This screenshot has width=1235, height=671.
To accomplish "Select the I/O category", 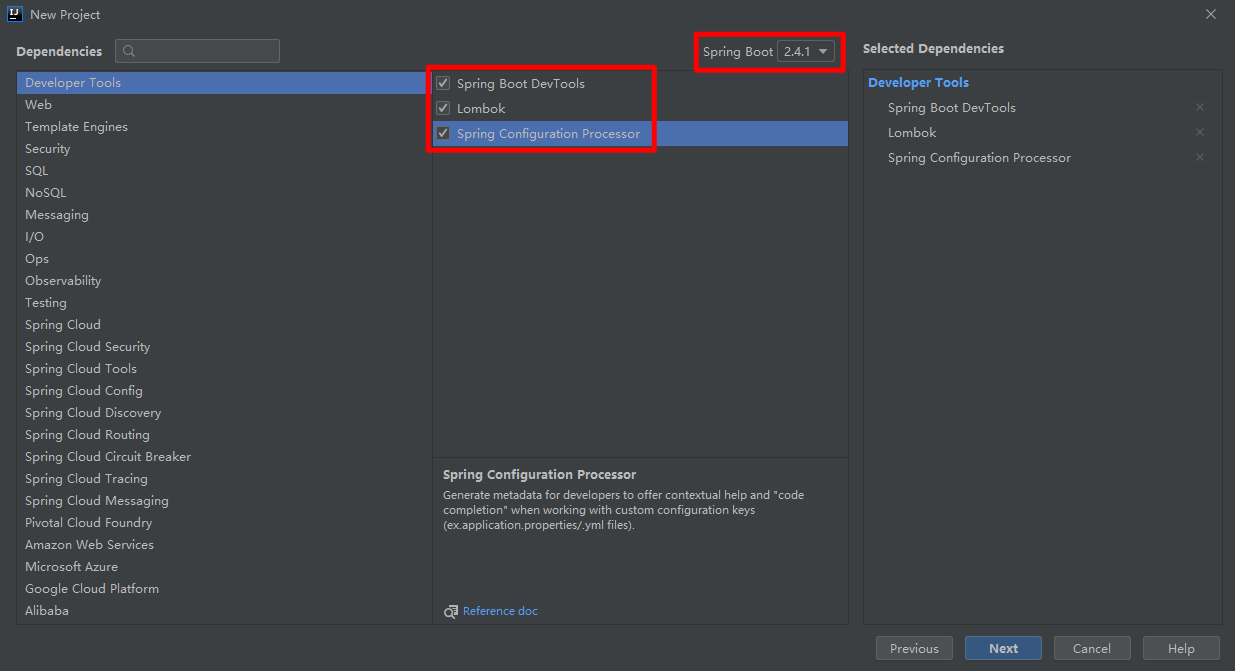I will click(222, 237).
